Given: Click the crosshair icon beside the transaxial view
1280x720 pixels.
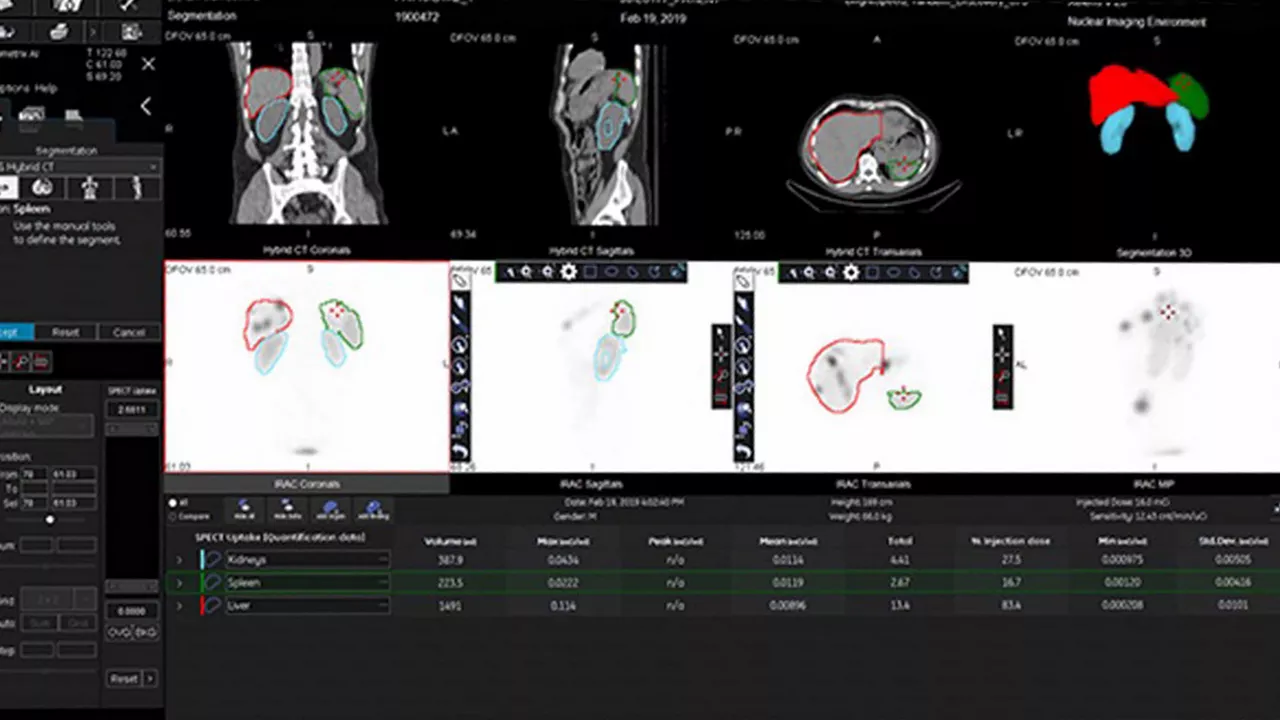Looking at the screenshot, I should pyautogui.click(x=1003, y=354).
